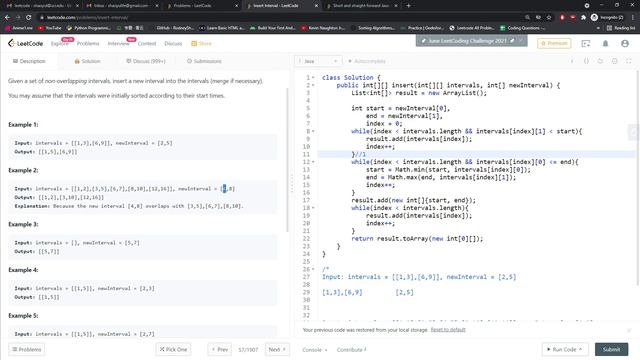Open the Sorting Algorithms bookmark
The height and width of the screenshot is (360, 640).
click(x=373, y=28)
